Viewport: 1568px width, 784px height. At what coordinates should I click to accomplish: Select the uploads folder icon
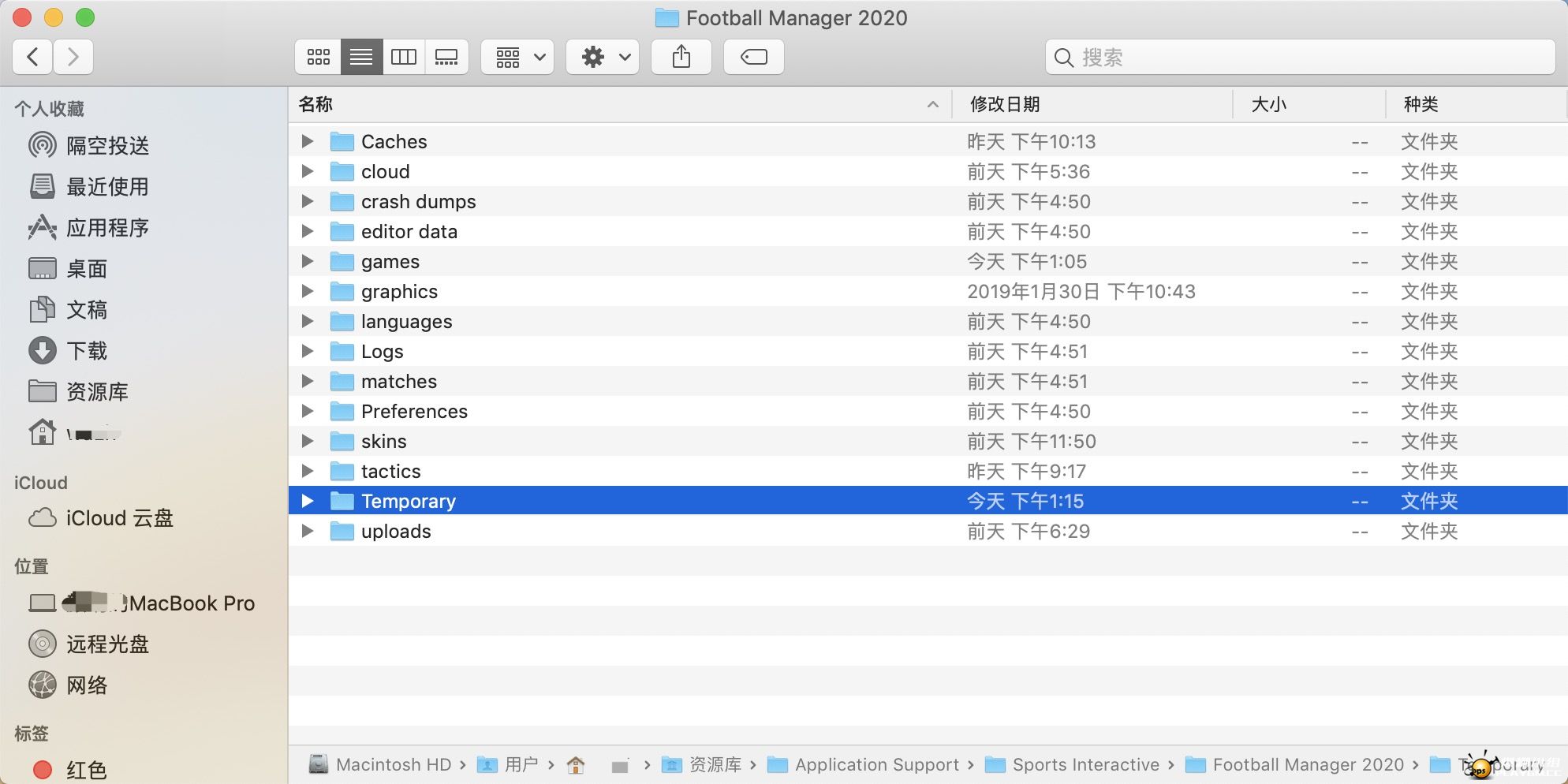[342, 531]
